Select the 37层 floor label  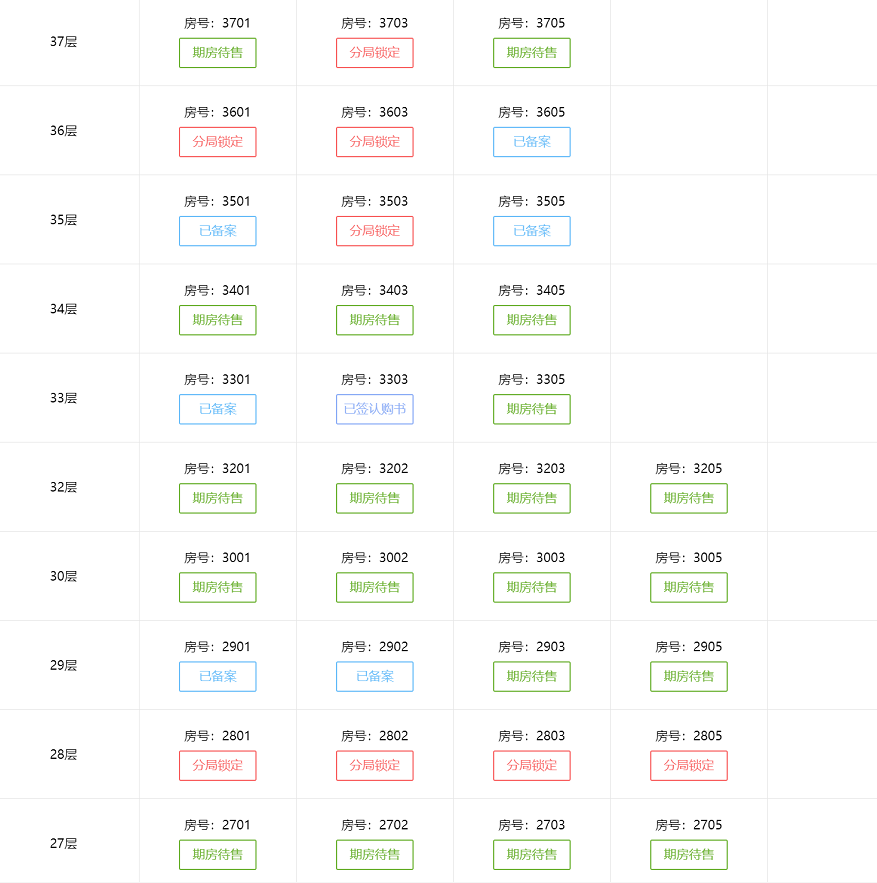[63, 42]
